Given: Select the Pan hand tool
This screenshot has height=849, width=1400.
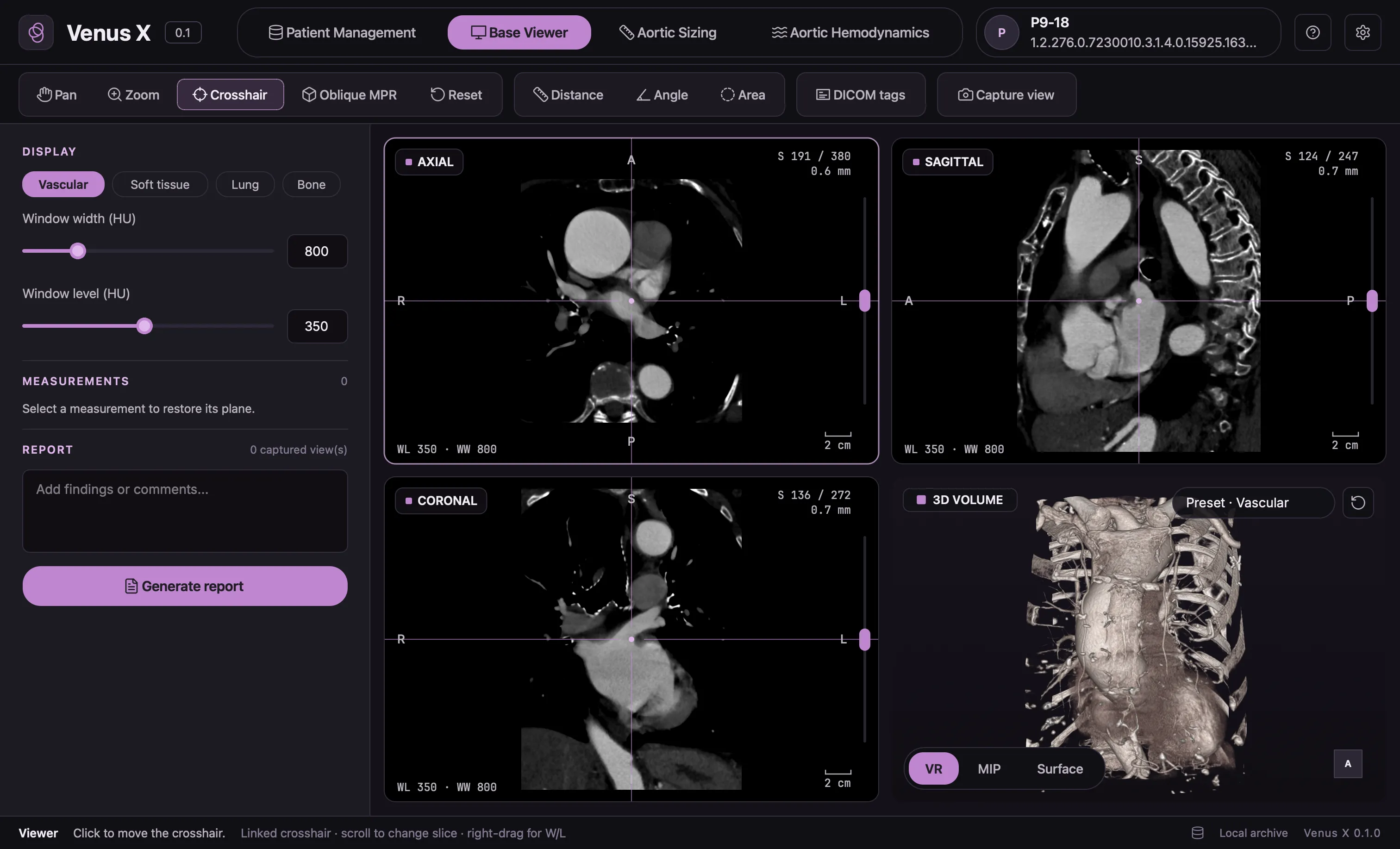Looking at the screenshot, I should tap(57, 94).
